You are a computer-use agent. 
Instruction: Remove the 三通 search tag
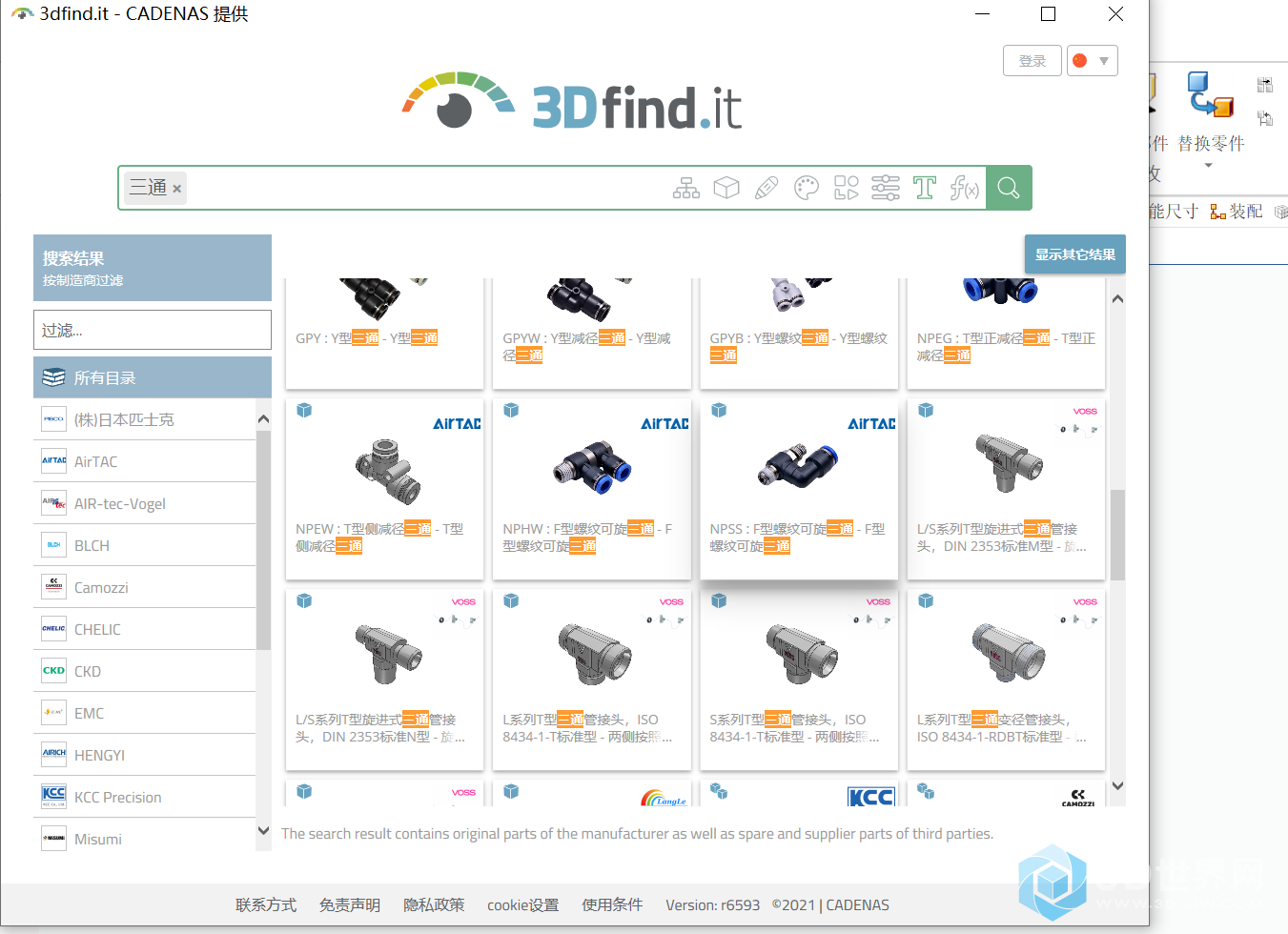176,189
